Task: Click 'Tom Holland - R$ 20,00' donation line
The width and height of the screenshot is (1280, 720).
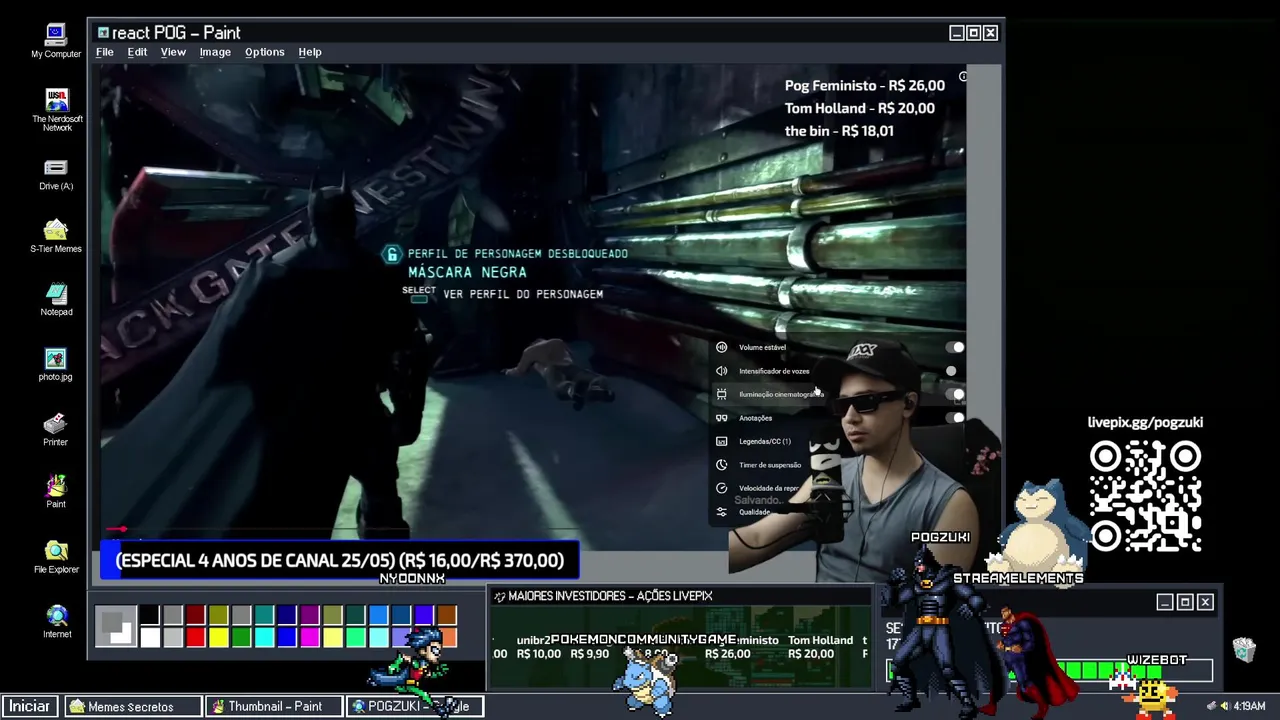Action: pos(859,108)
